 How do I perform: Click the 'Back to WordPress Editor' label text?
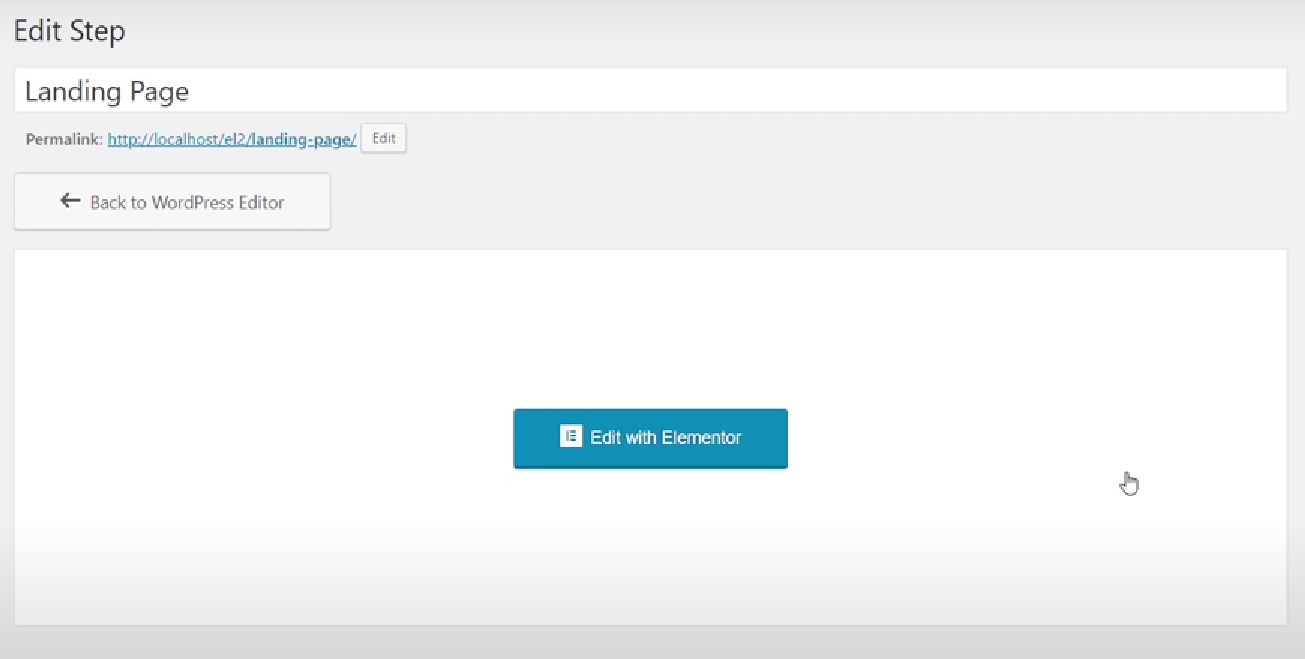click(x=187, y=202)
